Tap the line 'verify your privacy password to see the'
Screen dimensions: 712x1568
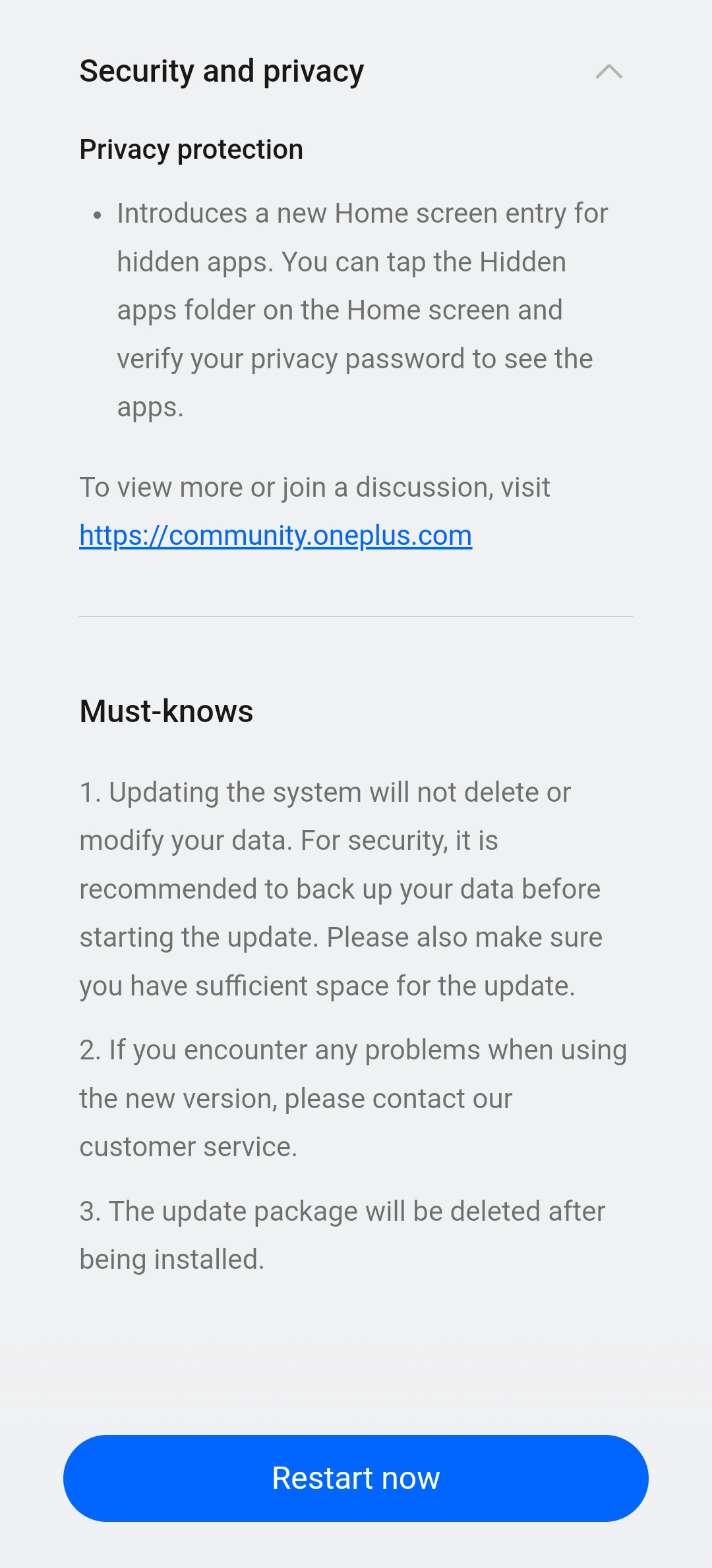355,359
